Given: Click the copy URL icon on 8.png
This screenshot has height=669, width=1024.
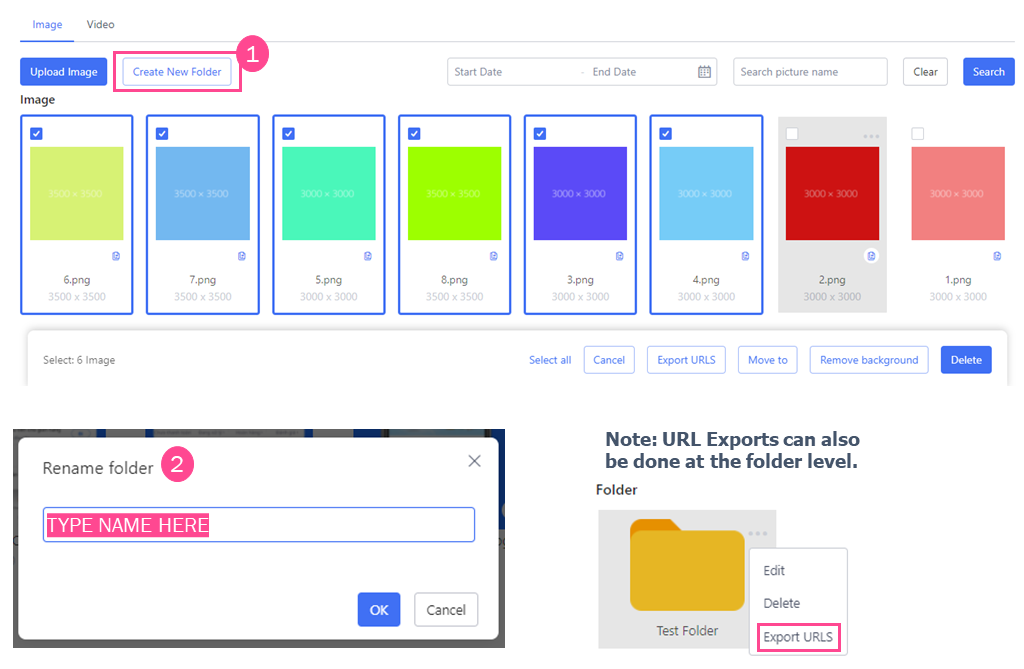Looking at the screenshot, I should [493, 256].
